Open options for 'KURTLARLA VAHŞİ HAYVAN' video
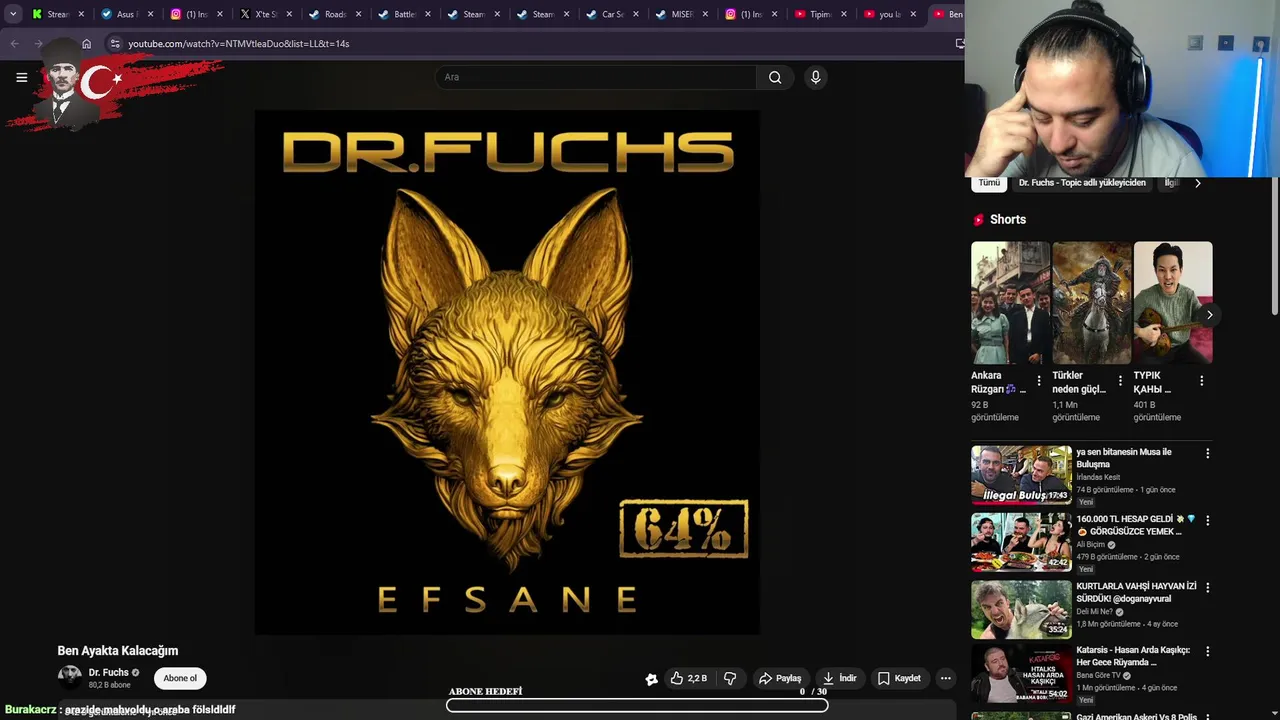 pos(1207,587)
